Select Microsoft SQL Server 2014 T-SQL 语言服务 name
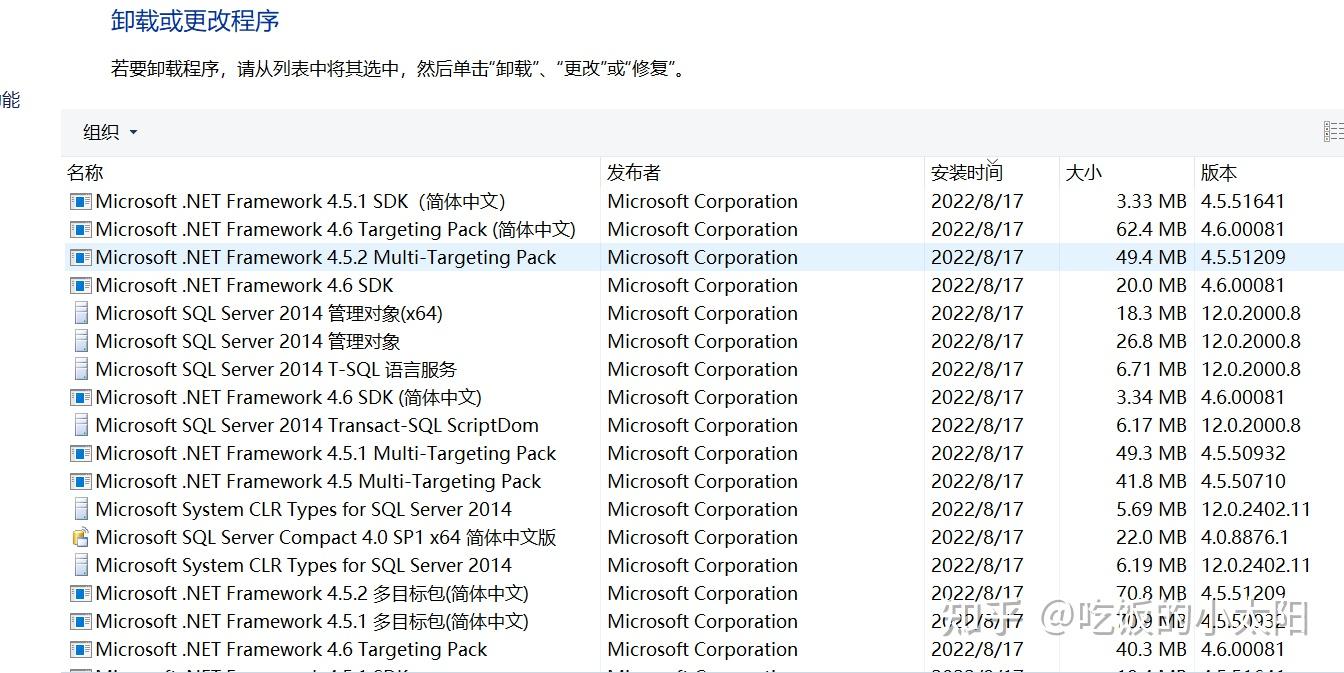Viewport: 1344px width, 673px height. 276,369
